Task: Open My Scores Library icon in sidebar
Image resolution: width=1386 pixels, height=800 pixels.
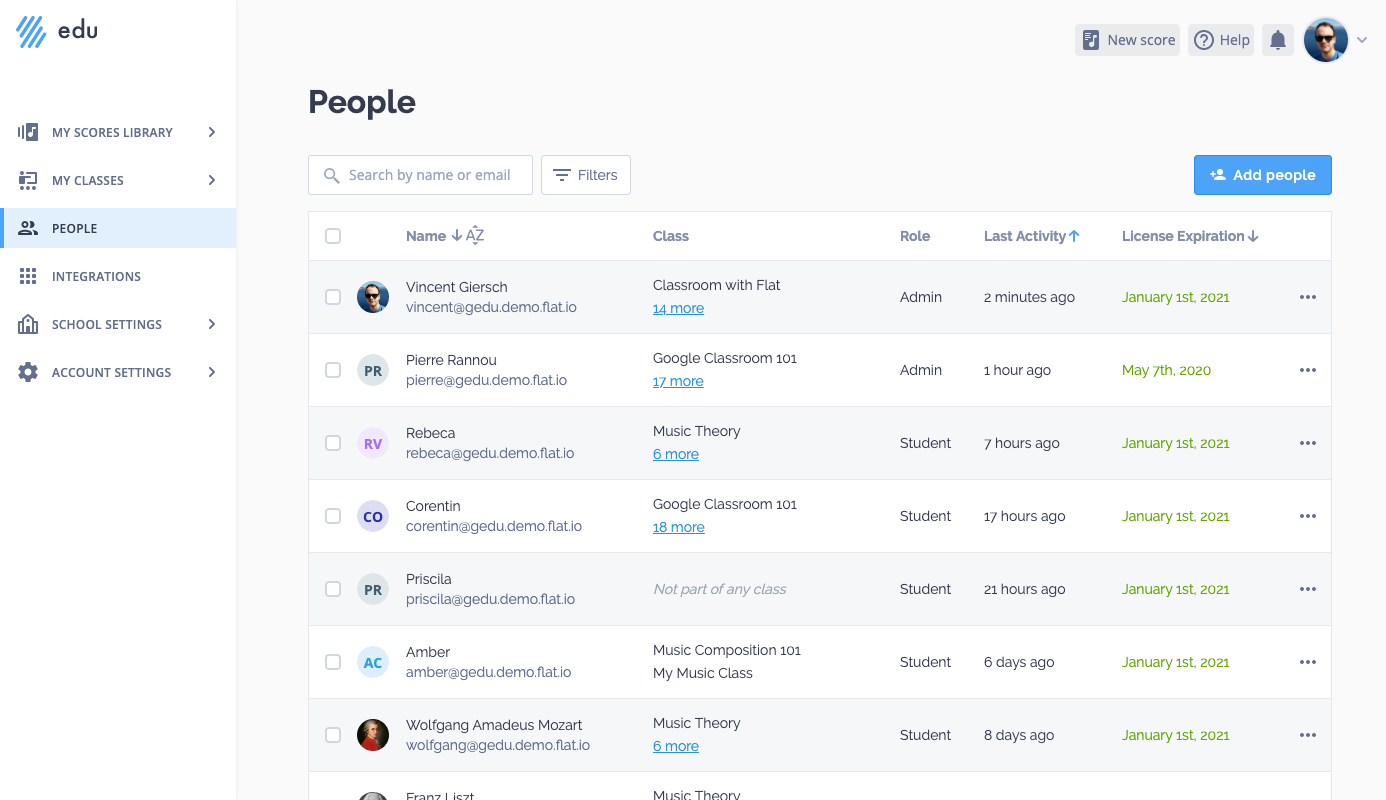Action: (x=28, y=132)
